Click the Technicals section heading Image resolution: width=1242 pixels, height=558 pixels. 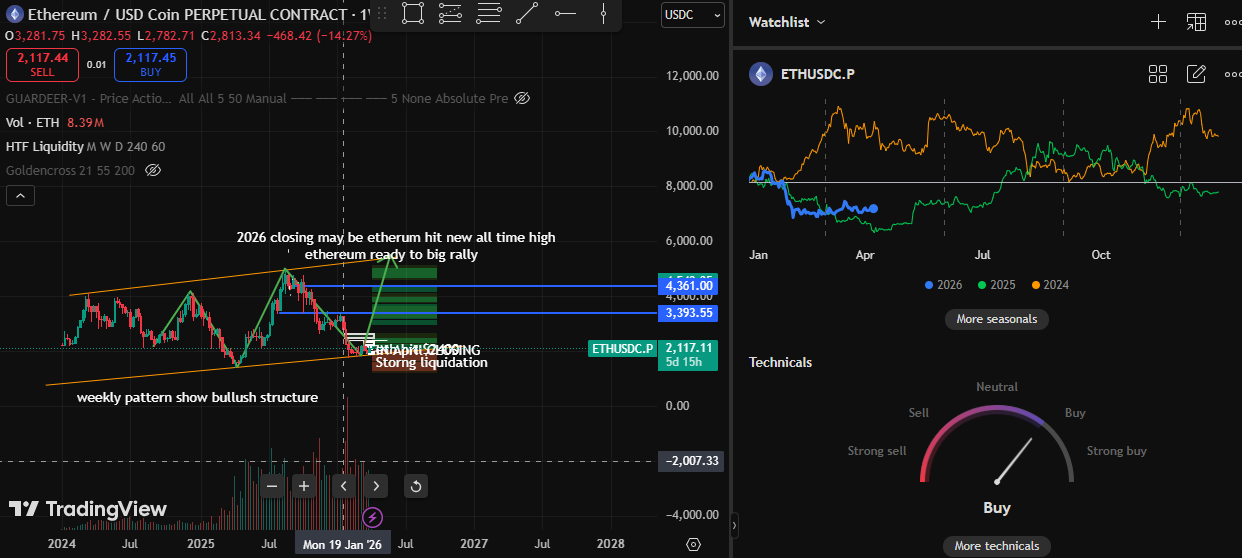[781, 362]
